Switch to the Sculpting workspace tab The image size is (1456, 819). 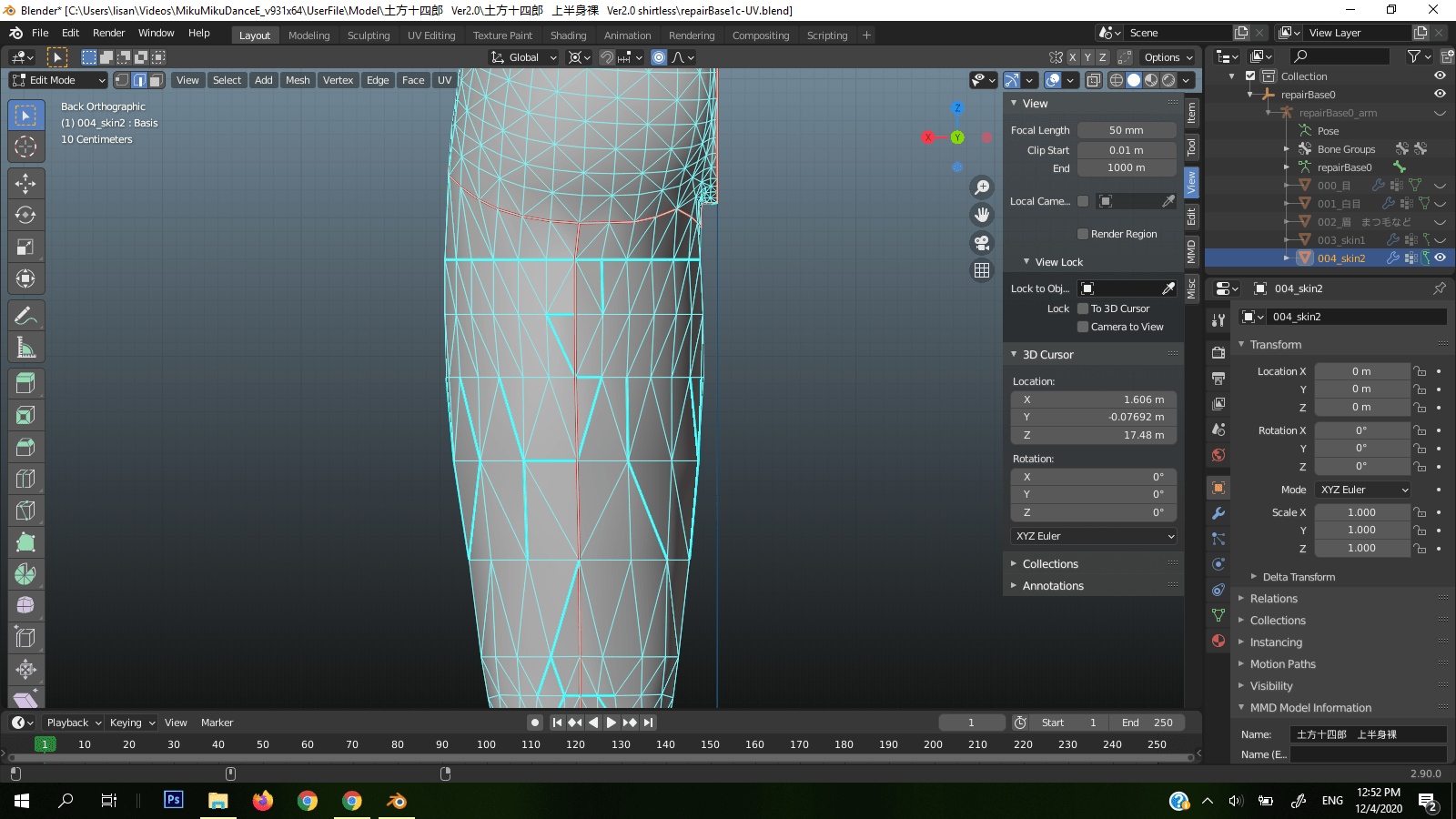coord(369,35)
